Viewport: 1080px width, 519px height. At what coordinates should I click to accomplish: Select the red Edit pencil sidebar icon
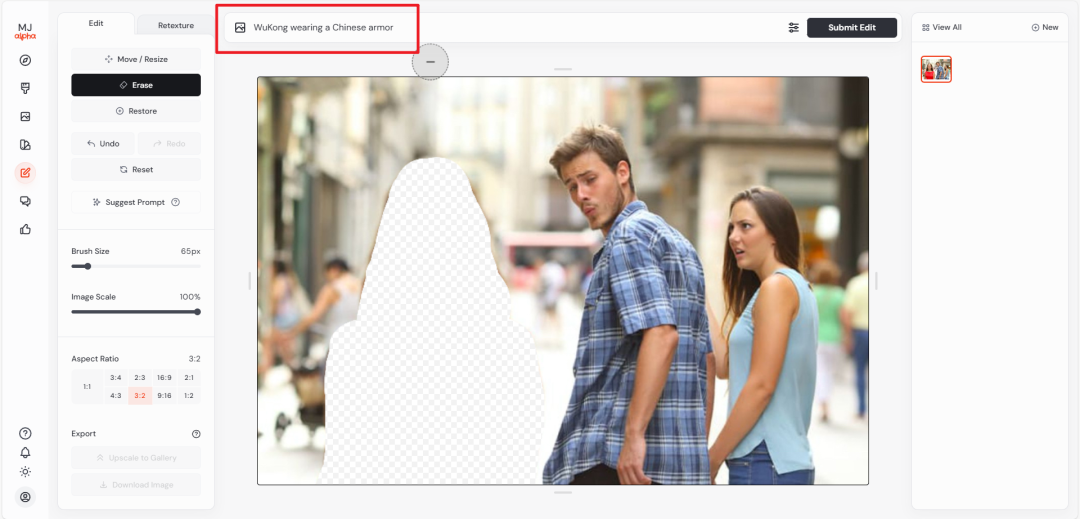pos(25,173)
